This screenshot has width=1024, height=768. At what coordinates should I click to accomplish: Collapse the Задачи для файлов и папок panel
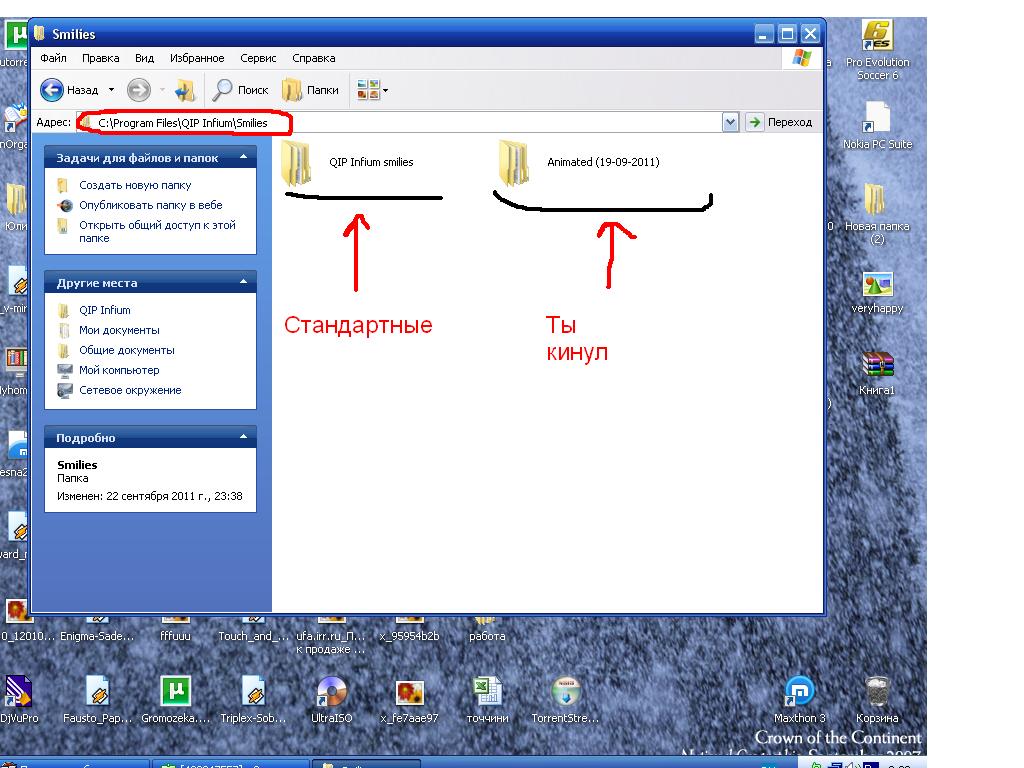[x=243, y=157]
